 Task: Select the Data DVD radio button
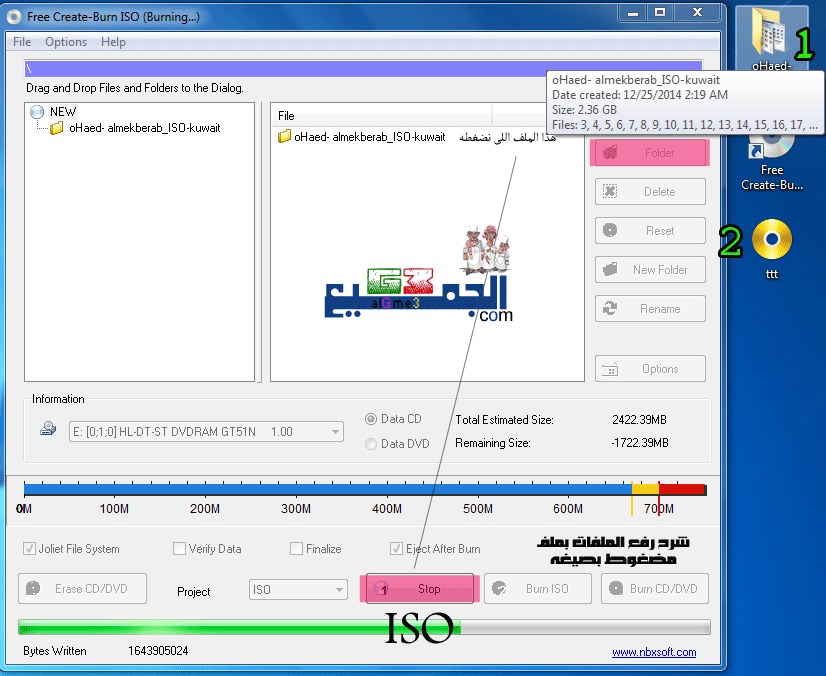tap(371, 444)
